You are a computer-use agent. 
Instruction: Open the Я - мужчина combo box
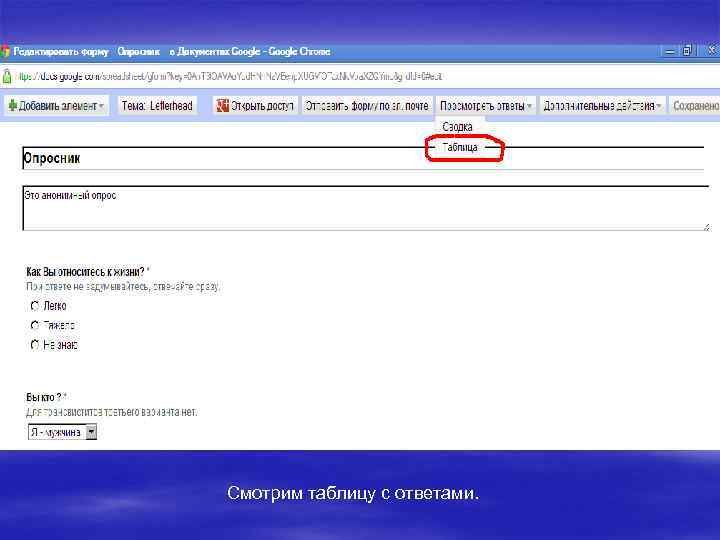point(62,433)
